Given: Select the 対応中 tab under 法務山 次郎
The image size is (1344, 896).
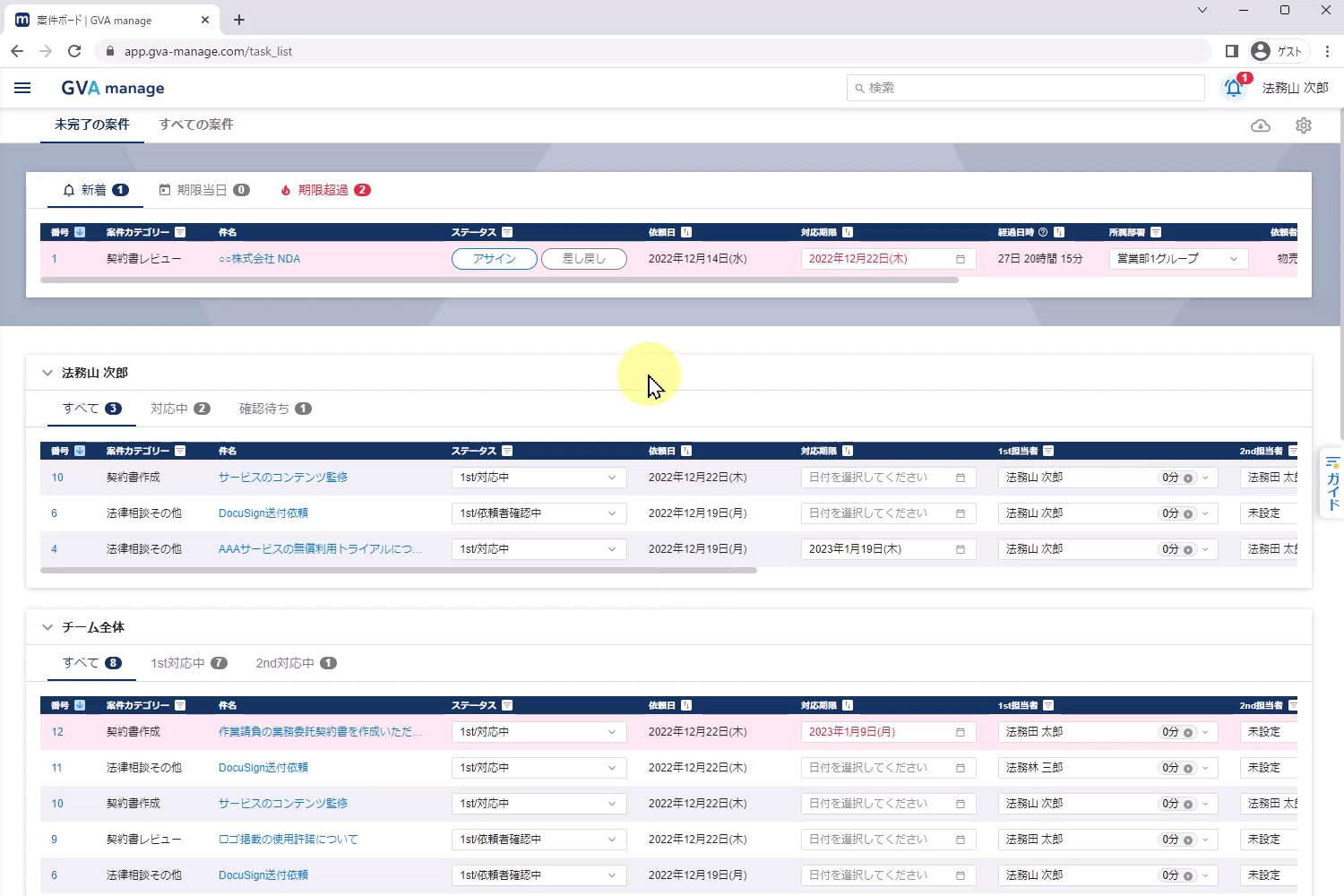Looking at the screenshot, I should click(180, 409).
